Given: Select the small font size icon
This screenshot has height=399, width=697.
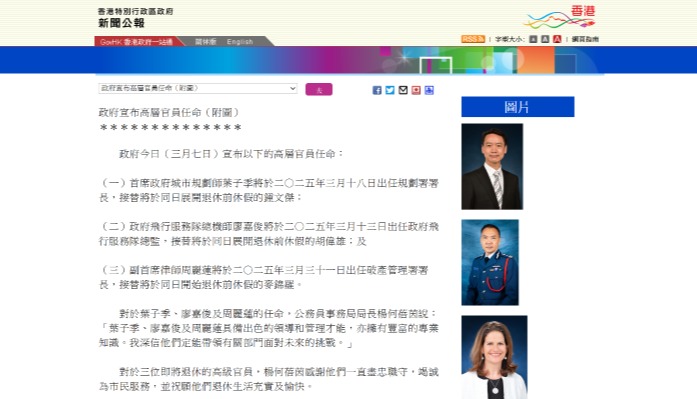Looking at the screenshot, I should [x=533, y=39].
